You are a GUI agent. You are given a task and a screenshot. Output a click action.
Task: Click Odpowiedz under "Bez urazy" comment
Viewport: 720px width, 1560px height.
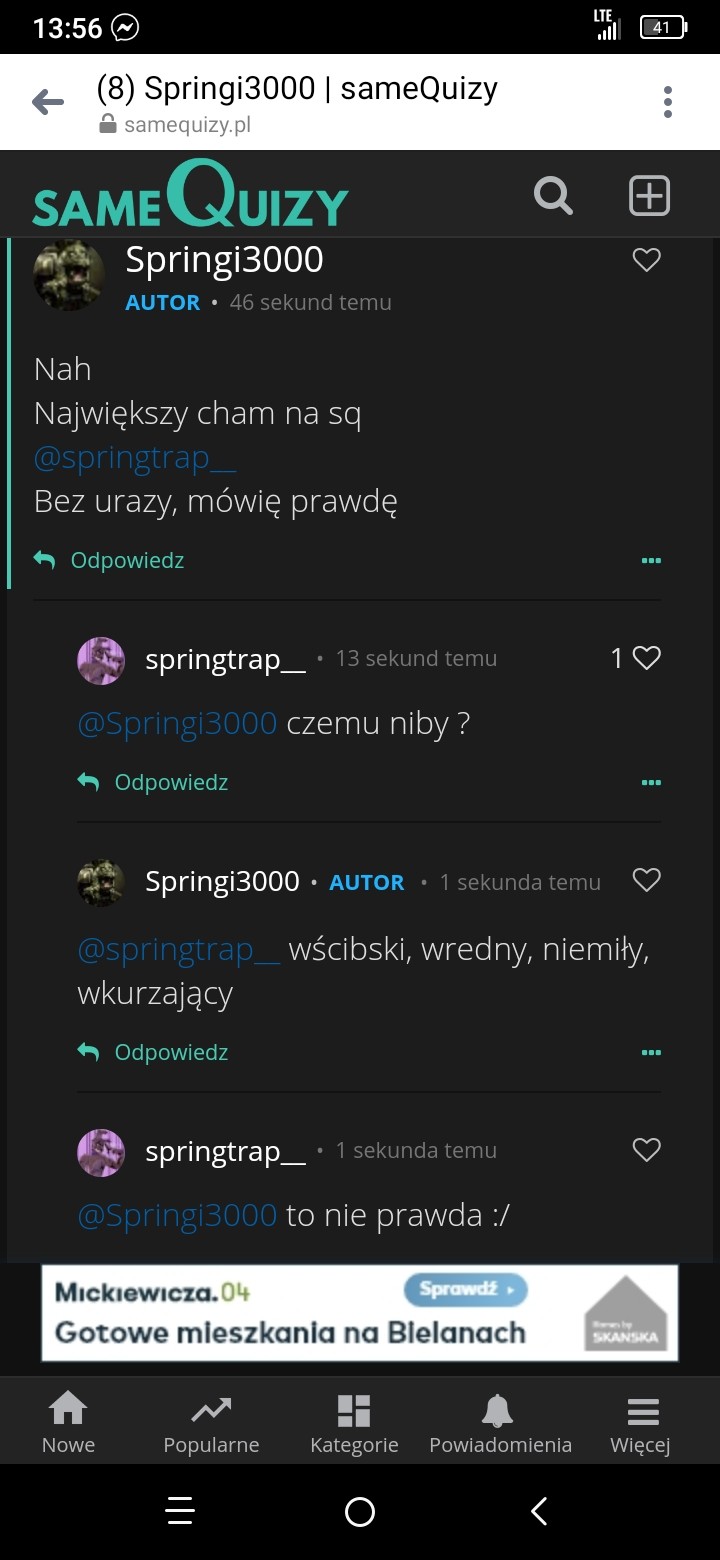tap(127, 561)
